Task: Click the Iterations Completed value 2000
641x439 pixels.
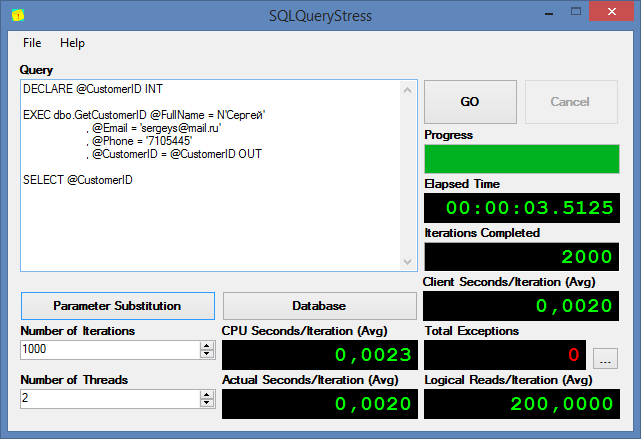Action: tap(522, 257)
